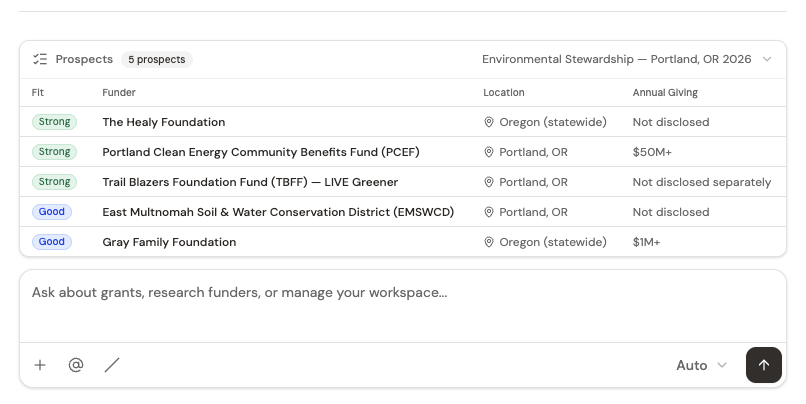This screenshot has height=404, width=806.
Task: Click the Fit column header
Action: pos(38,93)
